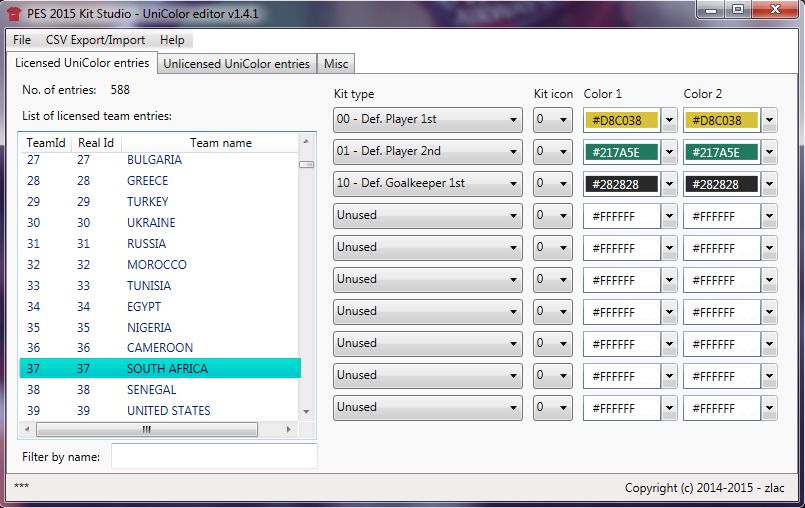Select the SENEGAL team entry
805x508 pixels.
pyautogui.click(x=151, y=390)
